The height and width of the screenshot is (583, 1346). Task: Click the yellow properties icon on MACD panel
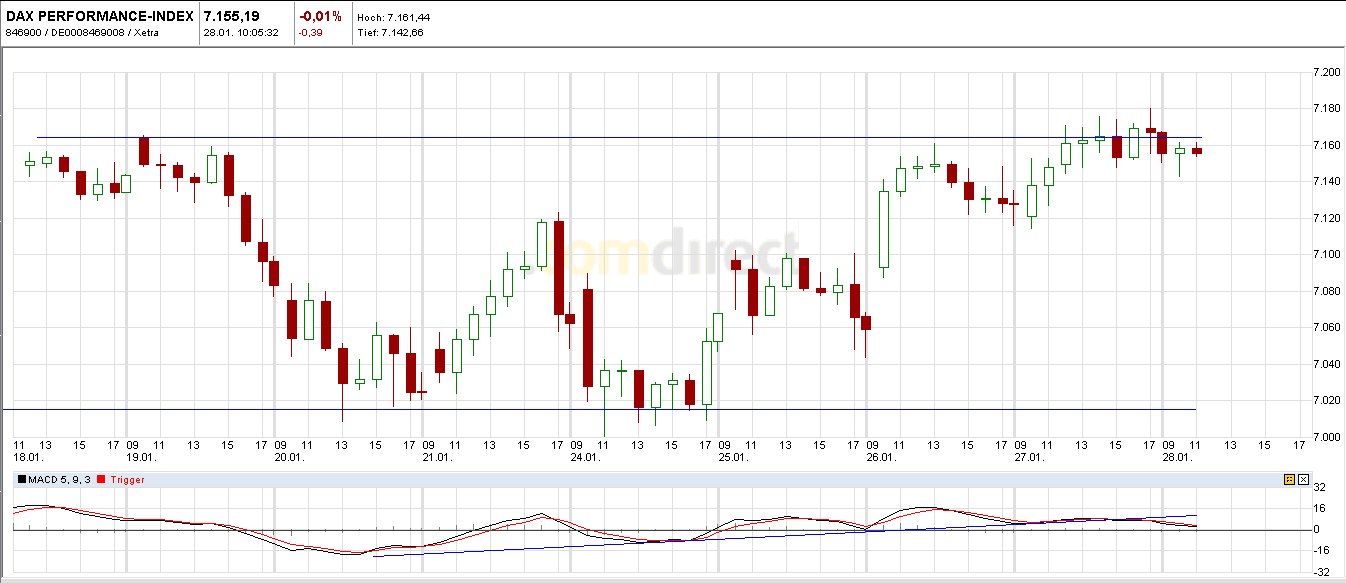coord(1290,479)
